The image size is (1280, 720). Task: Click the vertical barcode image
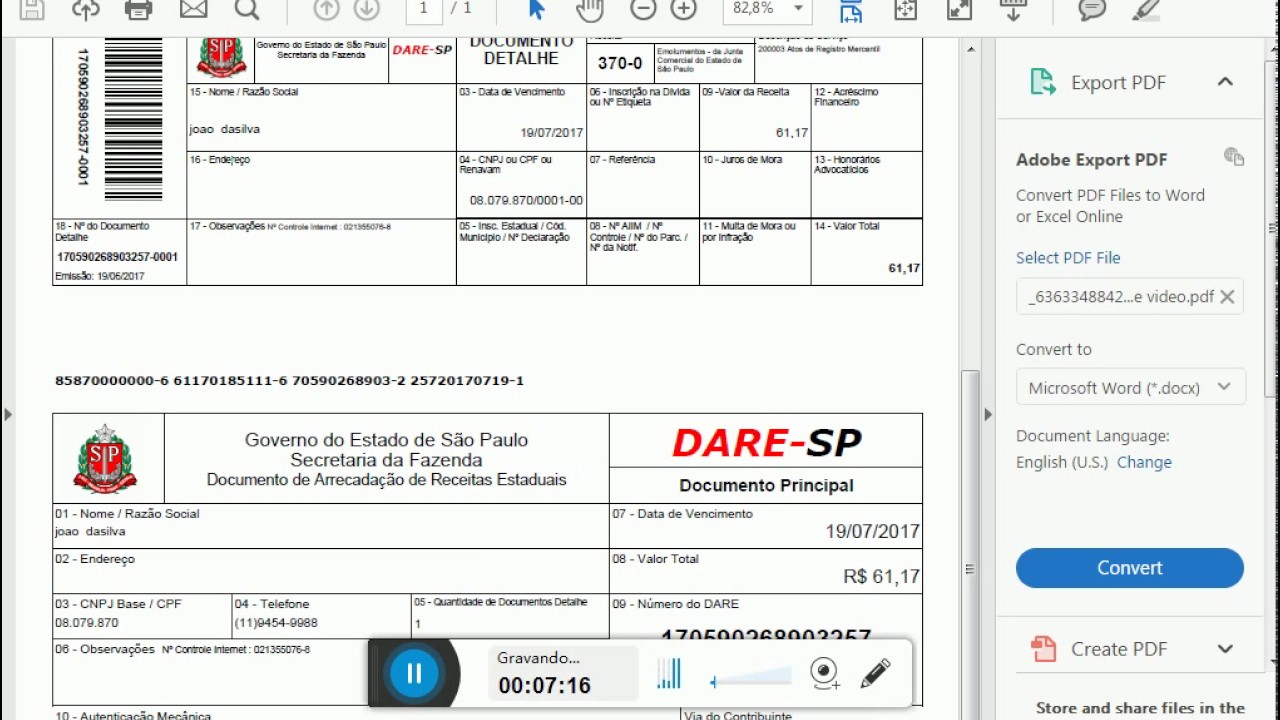133,120
